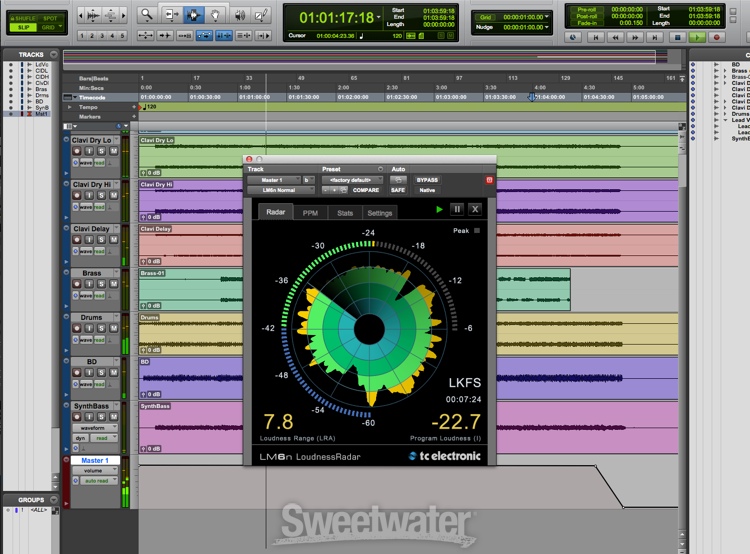Switch to the PPM tab
Image resolution: width=750 pixels, height=554 pixels.
tap(310, 213)
